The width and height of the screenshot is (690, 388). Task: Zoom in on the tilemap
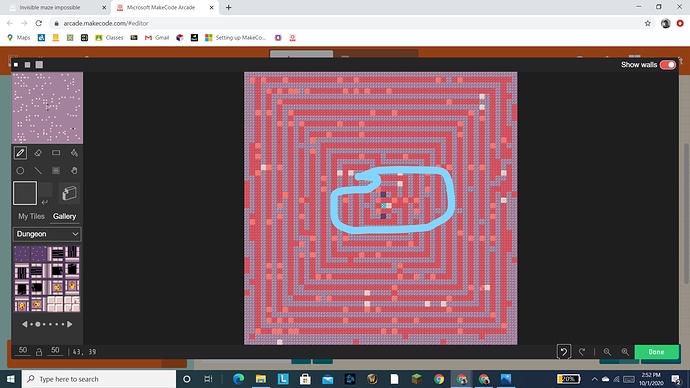point(625,352)
